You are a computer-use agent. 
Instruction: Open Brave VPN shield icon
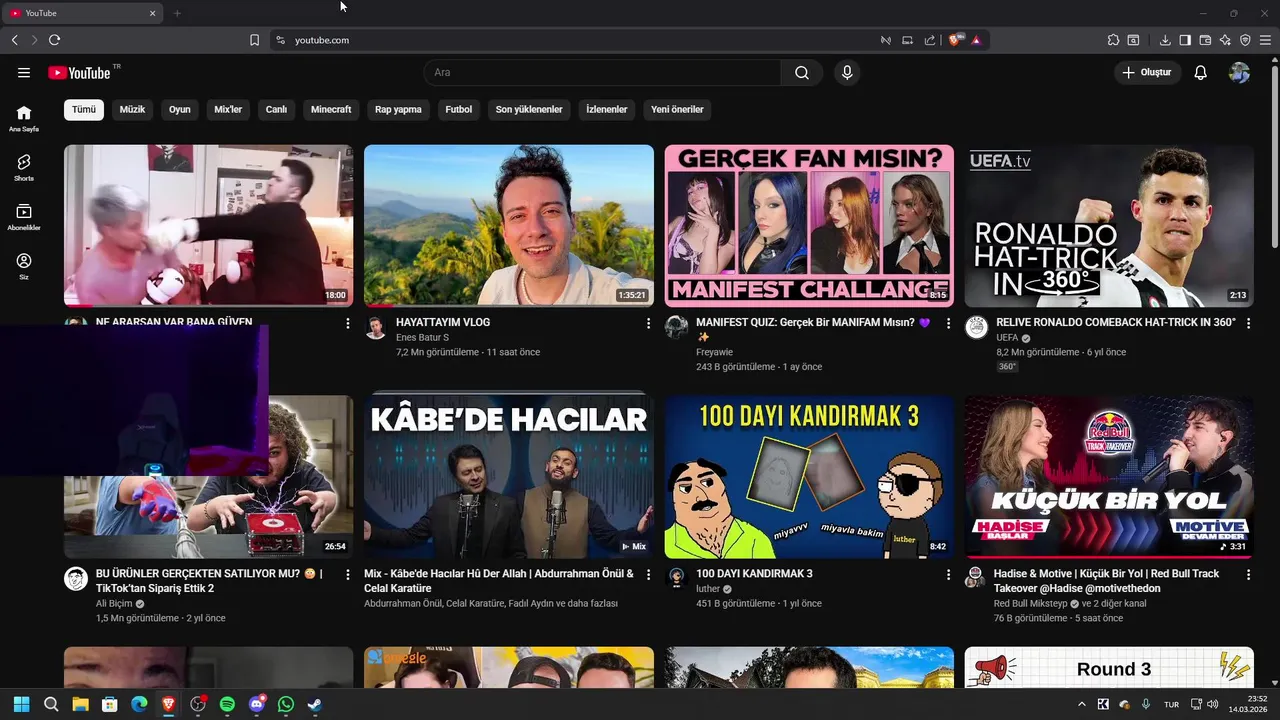tap(1245, 40)
